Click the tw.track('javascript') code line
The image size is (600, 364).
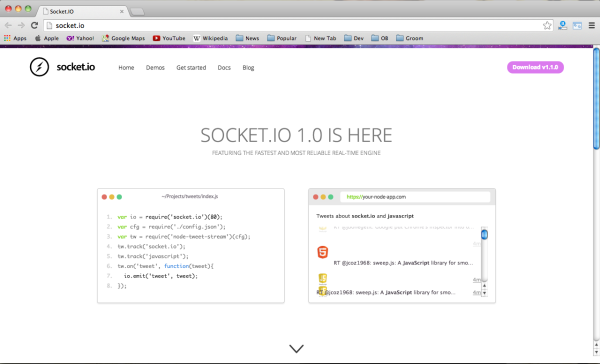(153, 256)
